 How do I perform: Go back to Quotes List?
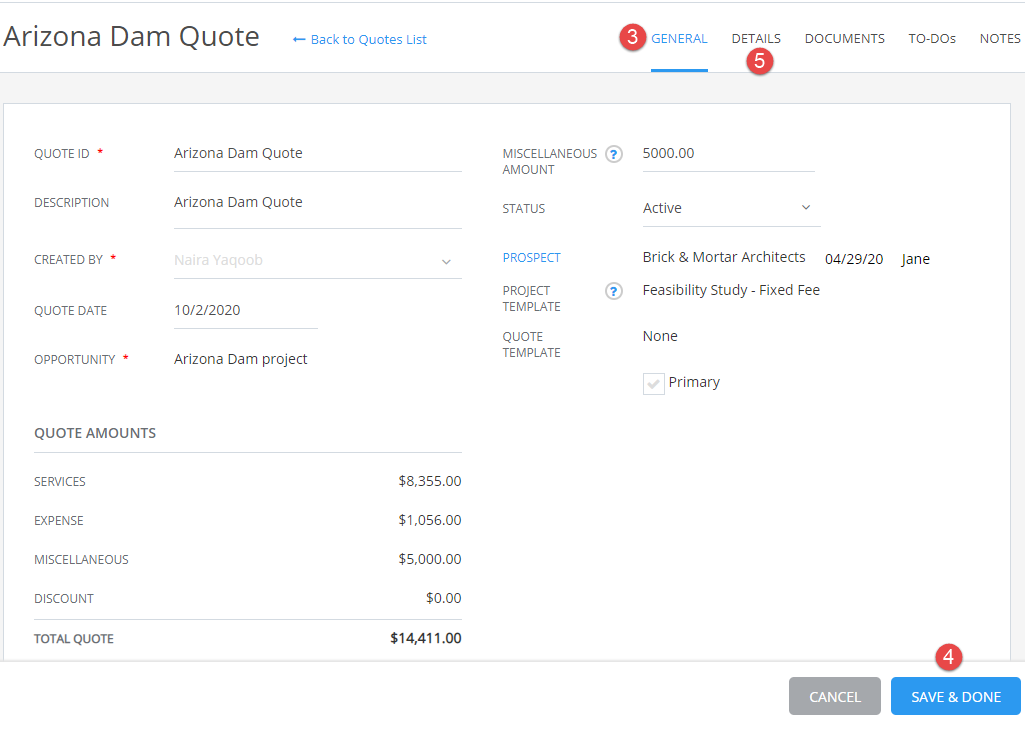[x=360, y=40]
